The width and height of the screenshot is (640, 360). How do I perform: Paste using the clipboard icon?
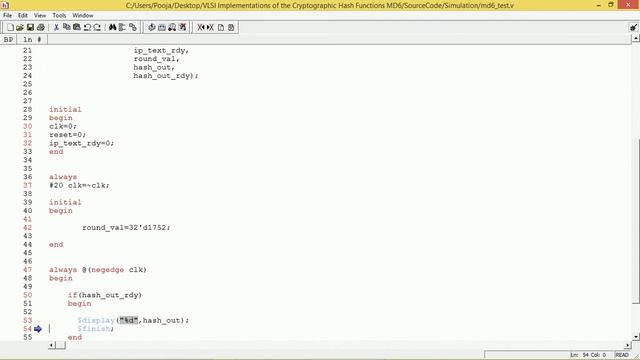77,27
